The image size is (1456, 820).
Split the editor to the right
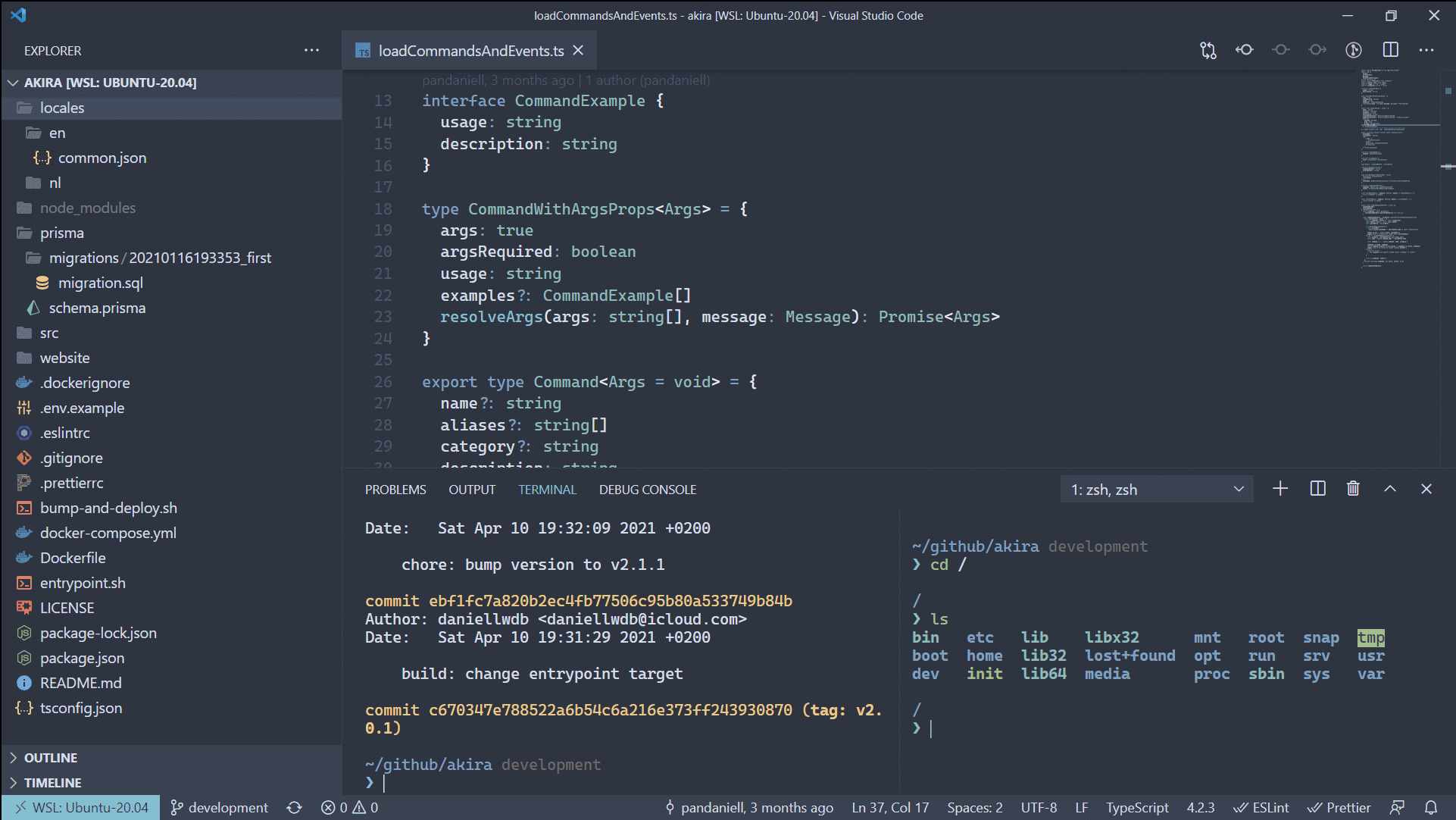(x=1390, y=50)
